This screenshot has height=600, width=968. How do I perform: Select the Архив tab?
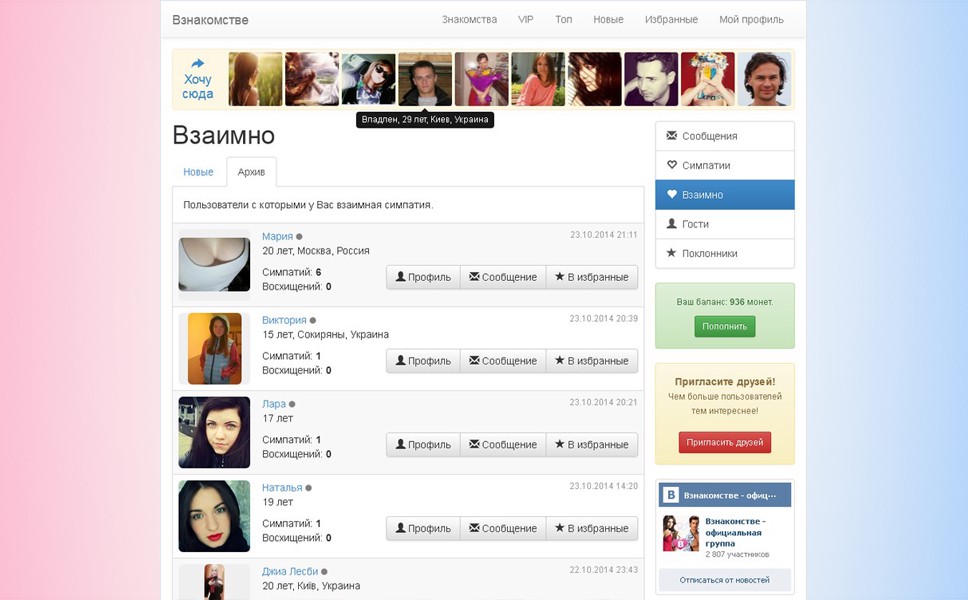click(251, 172)
